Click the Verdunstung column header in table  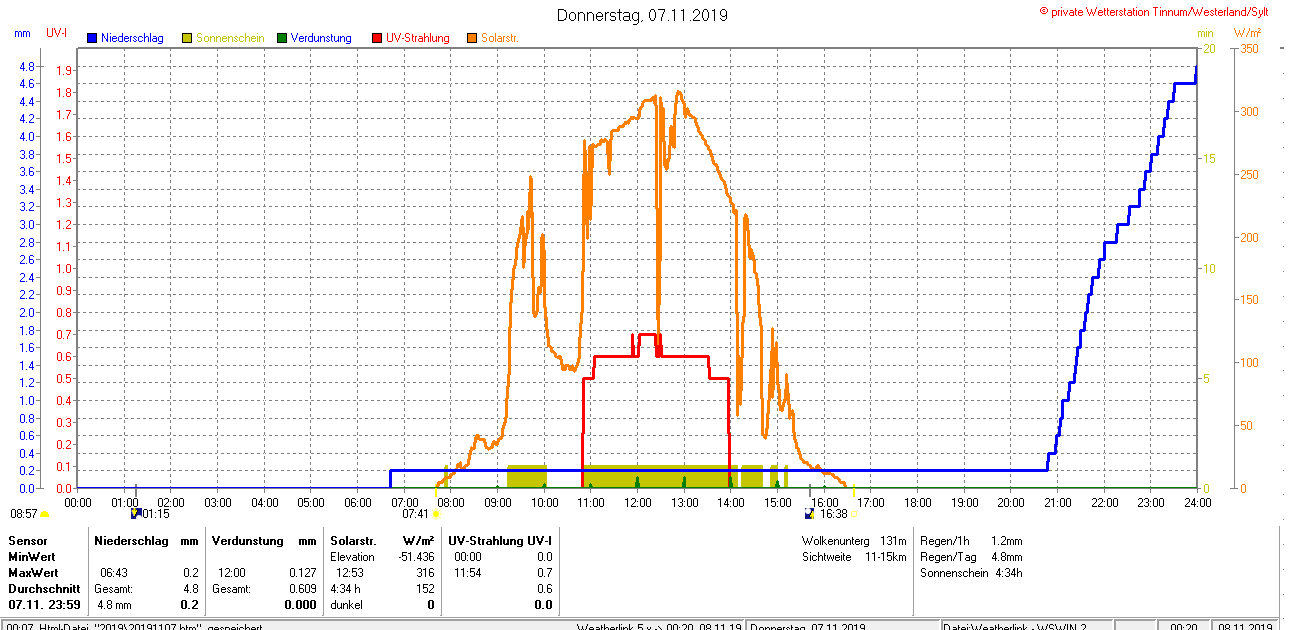(x=250, y=540)
